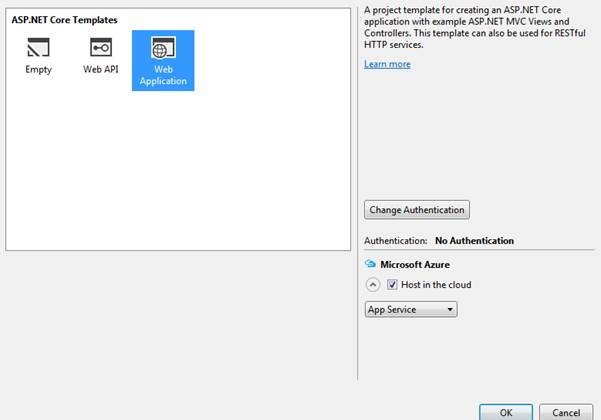Click the Authentication: label
The height and width of the screenshot is (420, 601).
(396, 241)
